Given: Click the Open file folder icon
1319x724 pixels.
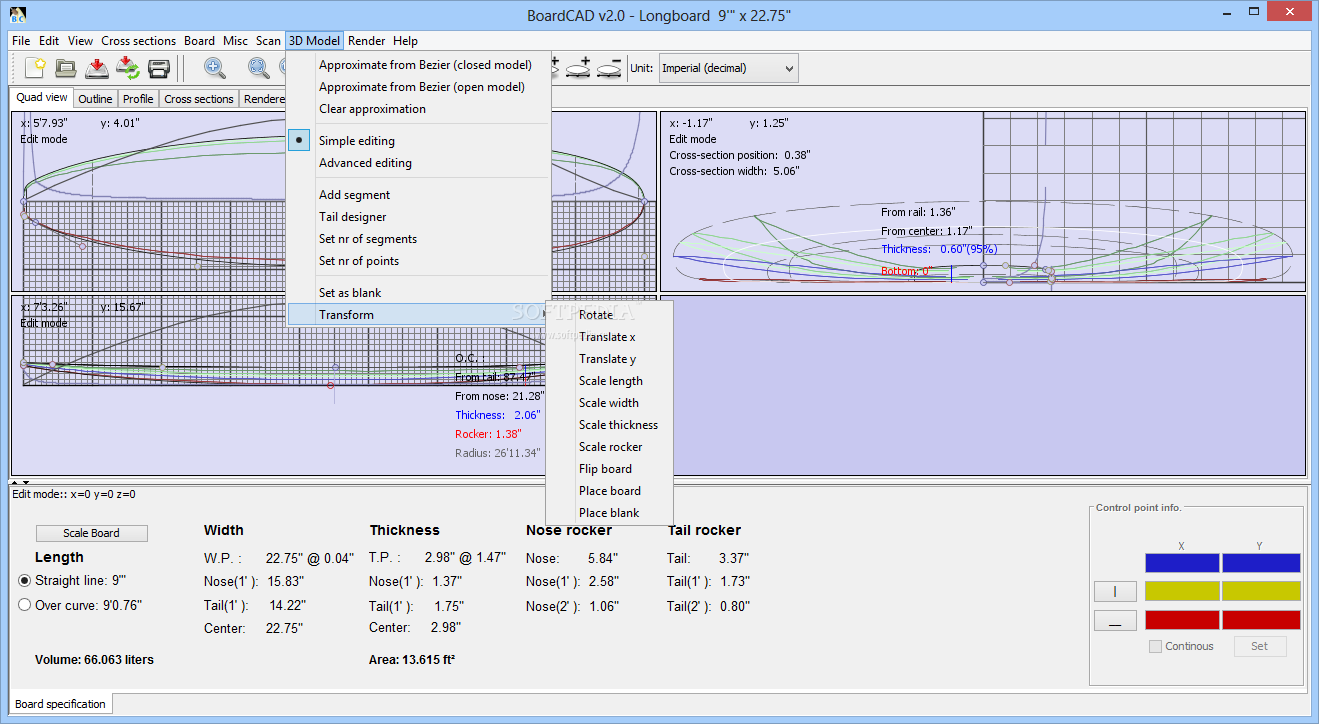Looking at the screenshot, I should point(66,68).
